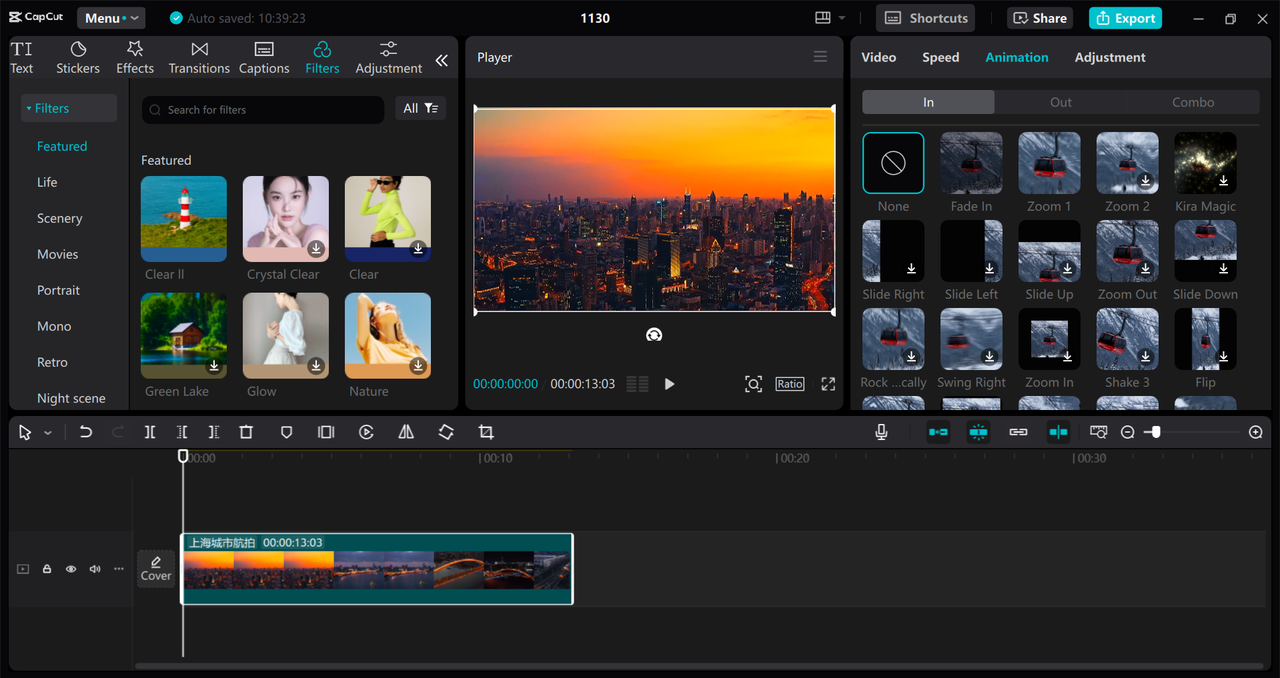This screenshot has height=678, width=1280.
Task: Select the Scenery filter category
Action: [60, 218]
